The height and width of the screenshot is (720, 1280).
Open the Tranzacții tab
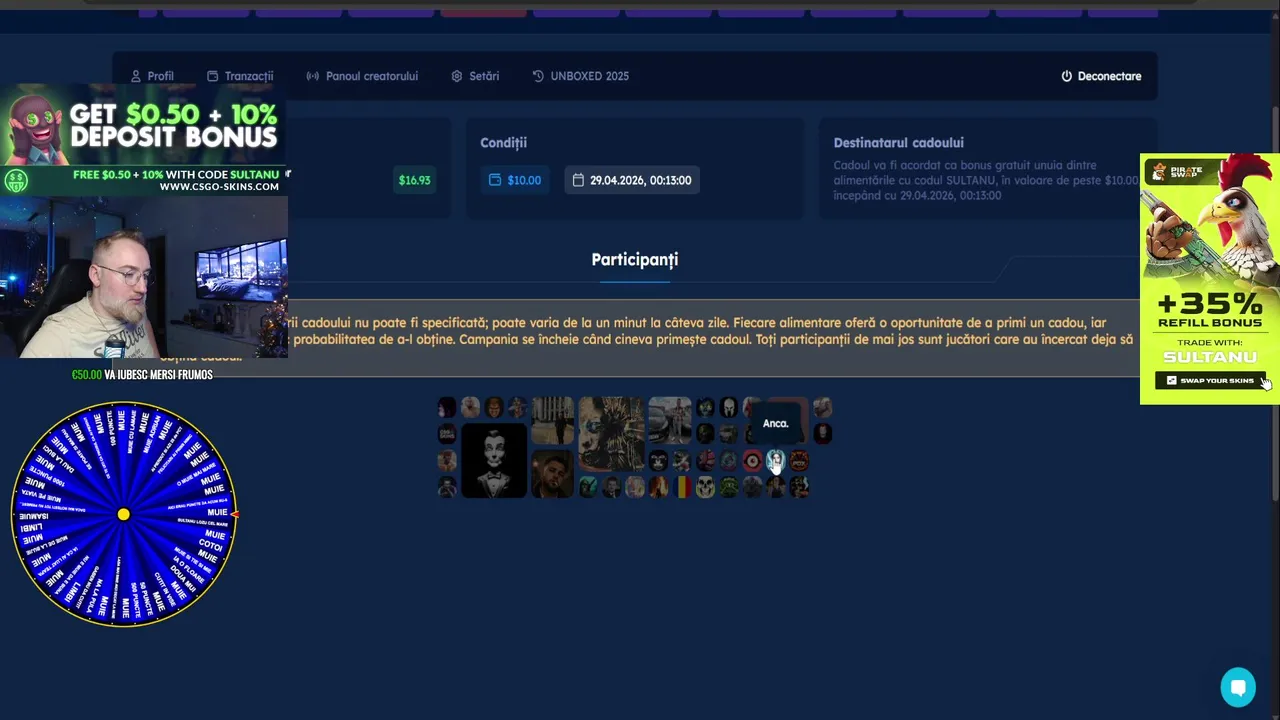[239, 76]
